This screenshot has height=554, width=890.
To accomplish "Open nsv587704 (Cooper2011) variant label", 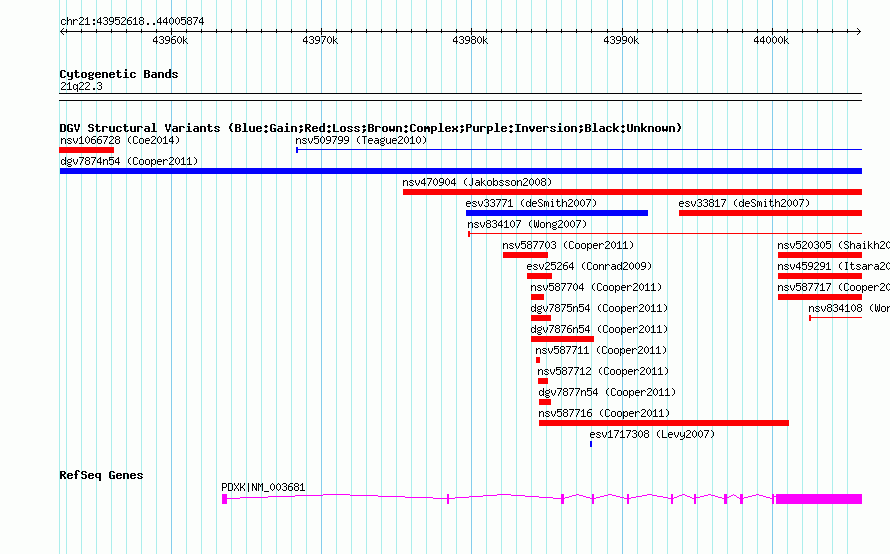I will (596, 287).
